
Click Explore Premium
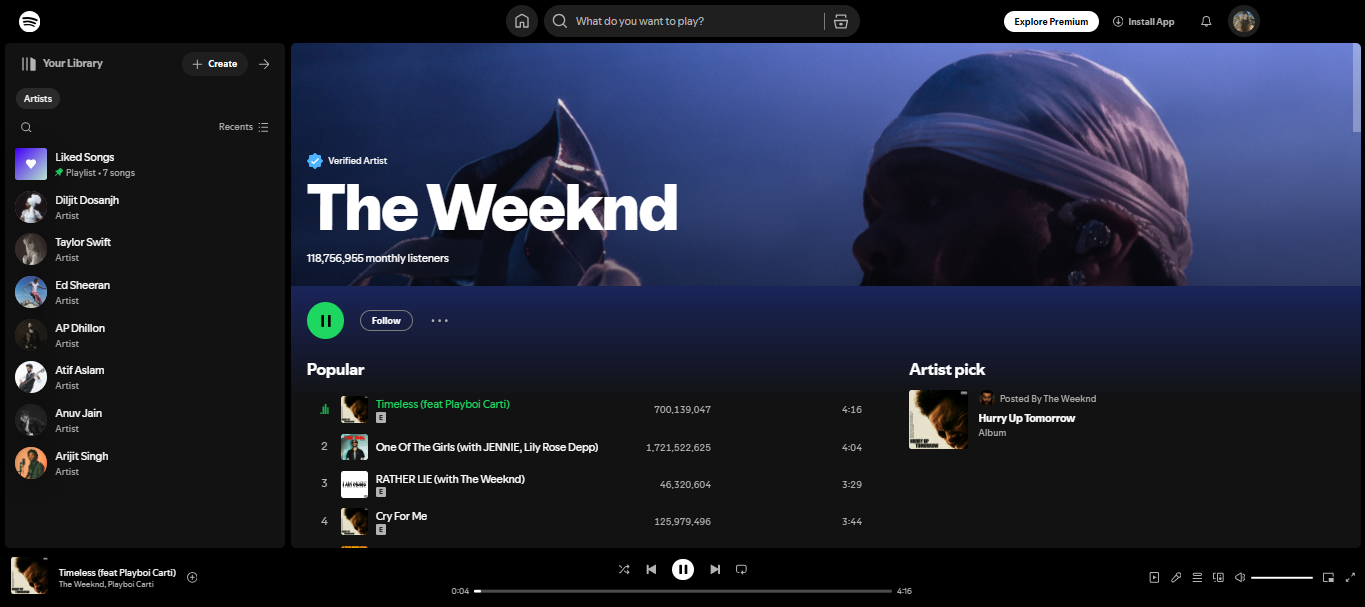pyautogui.click(x=1051, y=20)
